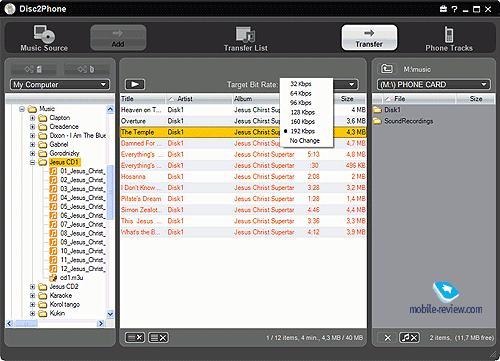The height and width of the screenshot is (361, 500).
Task: Select 128 Kbps bit rate
Action: (x=303, y=112)
